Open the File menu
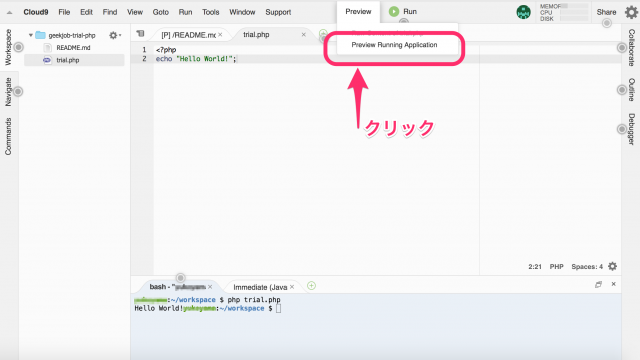The height and width of the screenshot is (360, 640). point(64,12)
